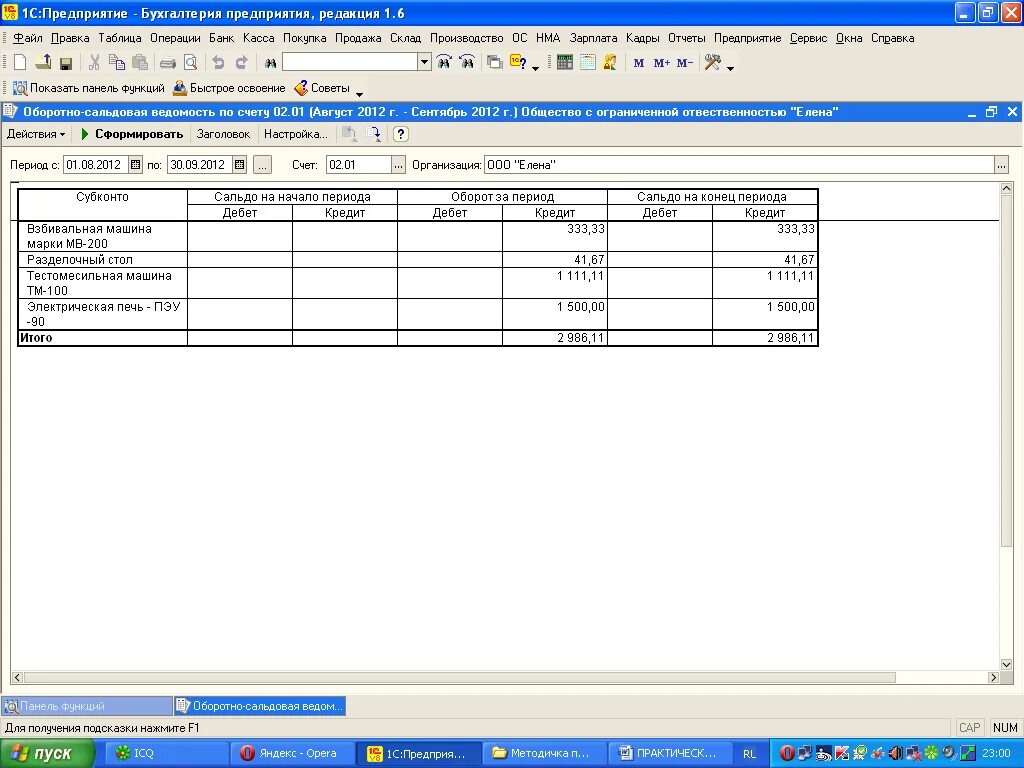Click the Настройка... button

296,134
